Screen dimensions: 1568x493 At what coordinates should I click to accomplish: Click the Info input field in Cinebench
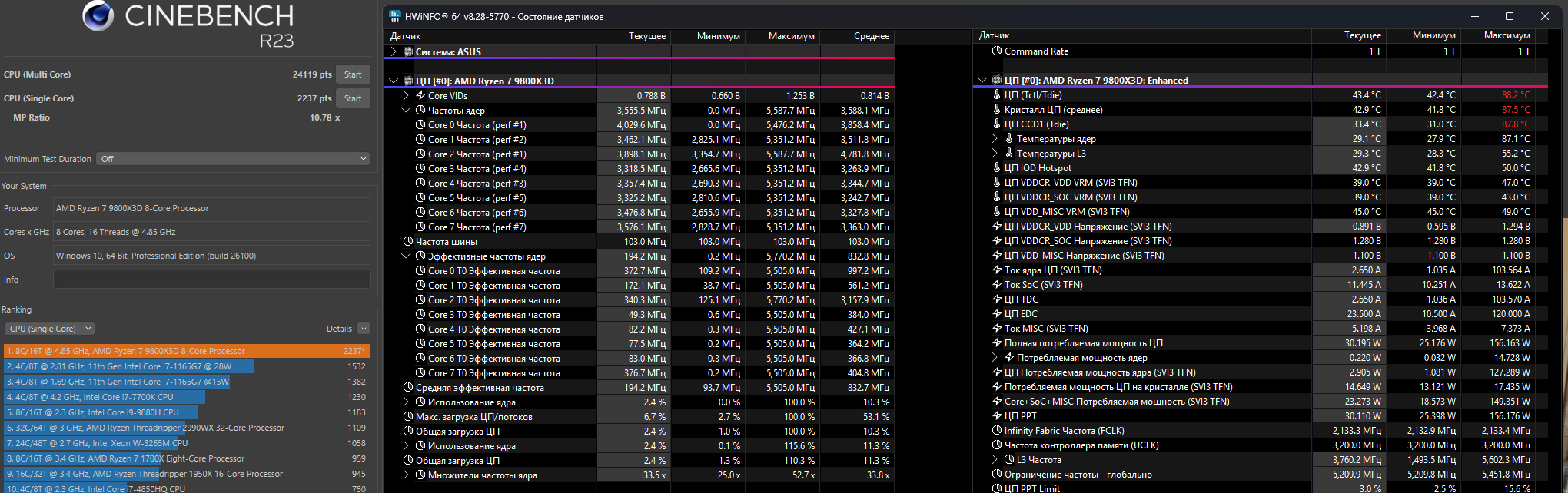(211, 280)
